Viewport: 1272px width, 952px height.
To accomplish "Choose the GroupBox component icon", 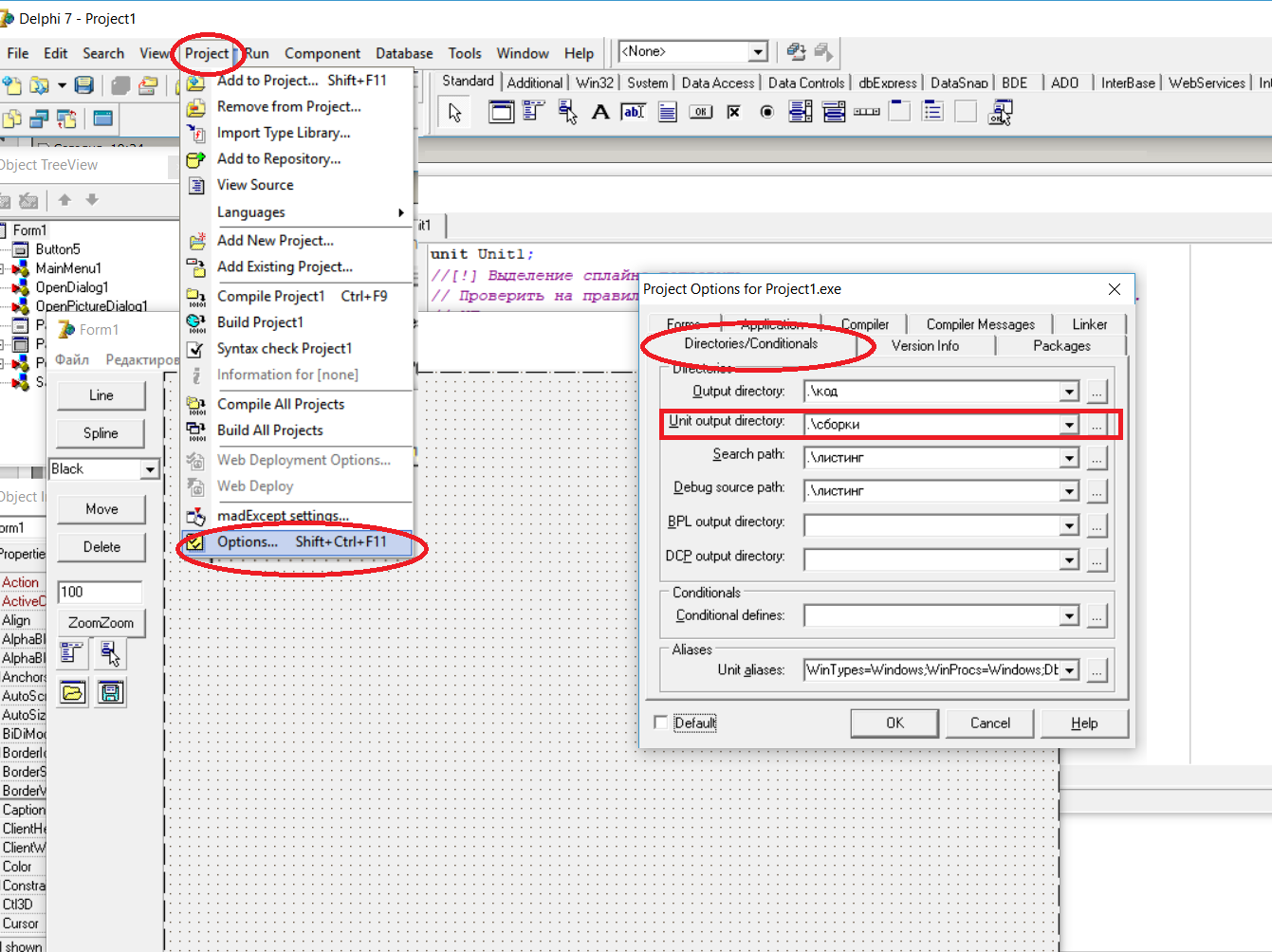I will (x=899, y=112).
